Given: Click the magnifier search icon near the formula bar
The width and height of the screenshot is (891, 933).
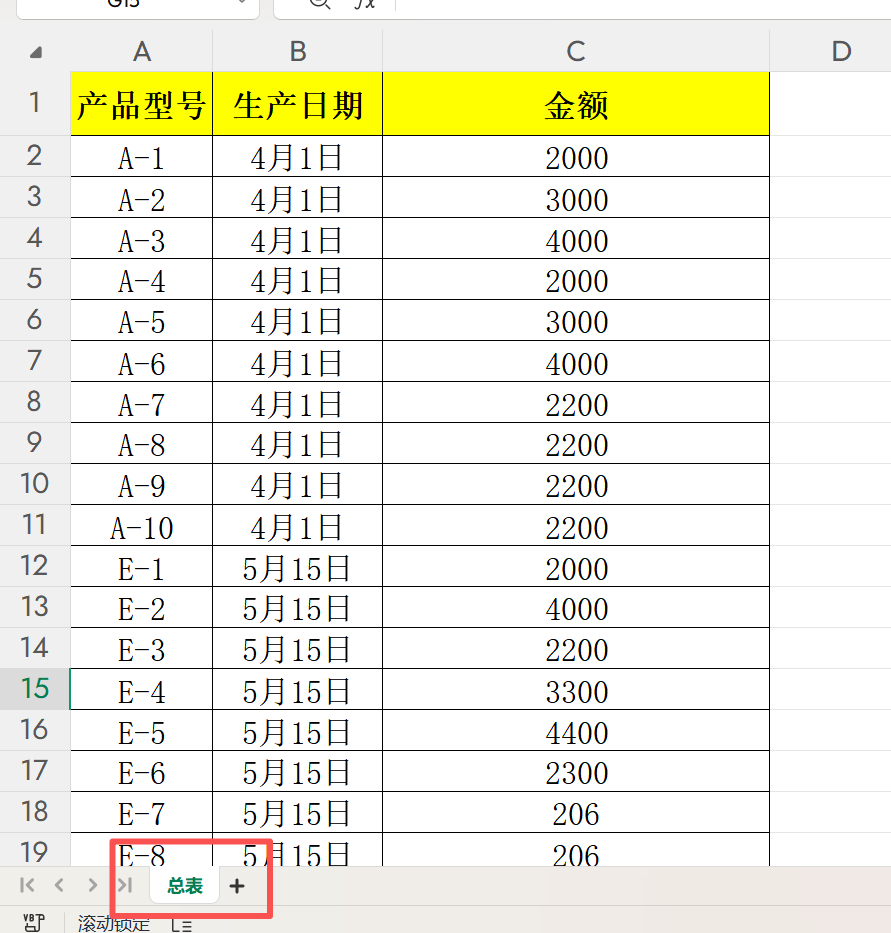Looking at the screenshot, I should click(318, 4).
